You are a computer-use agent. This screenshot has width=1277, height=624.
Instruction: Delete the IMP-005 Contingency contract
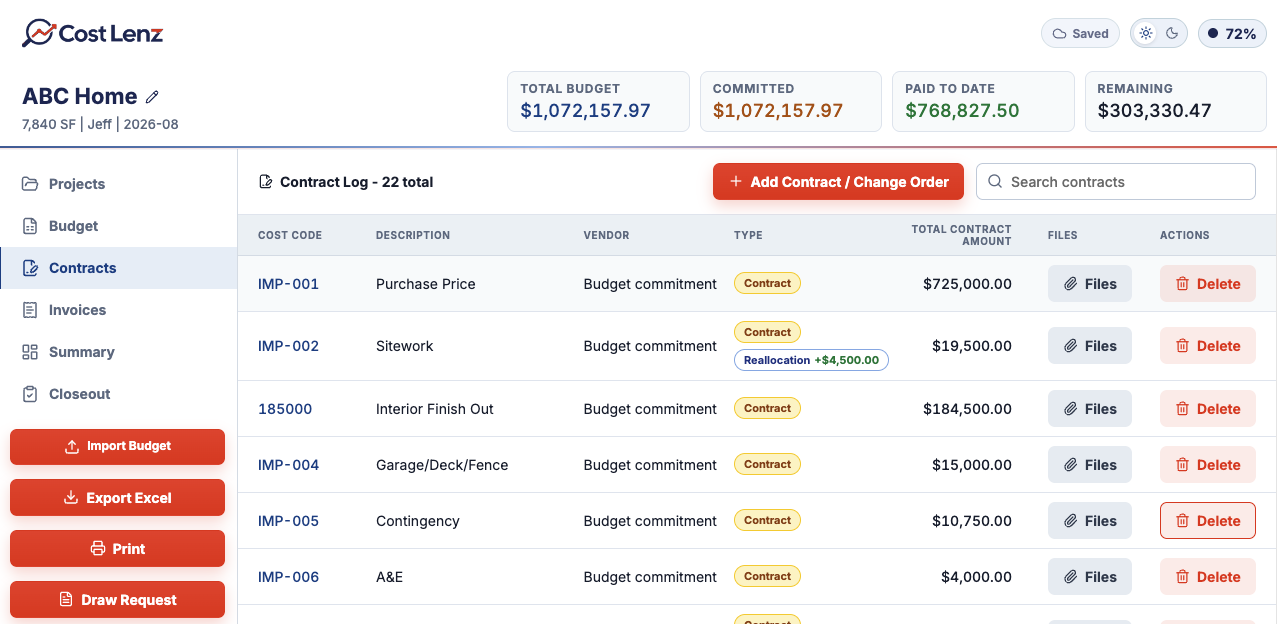(1208, 521)
